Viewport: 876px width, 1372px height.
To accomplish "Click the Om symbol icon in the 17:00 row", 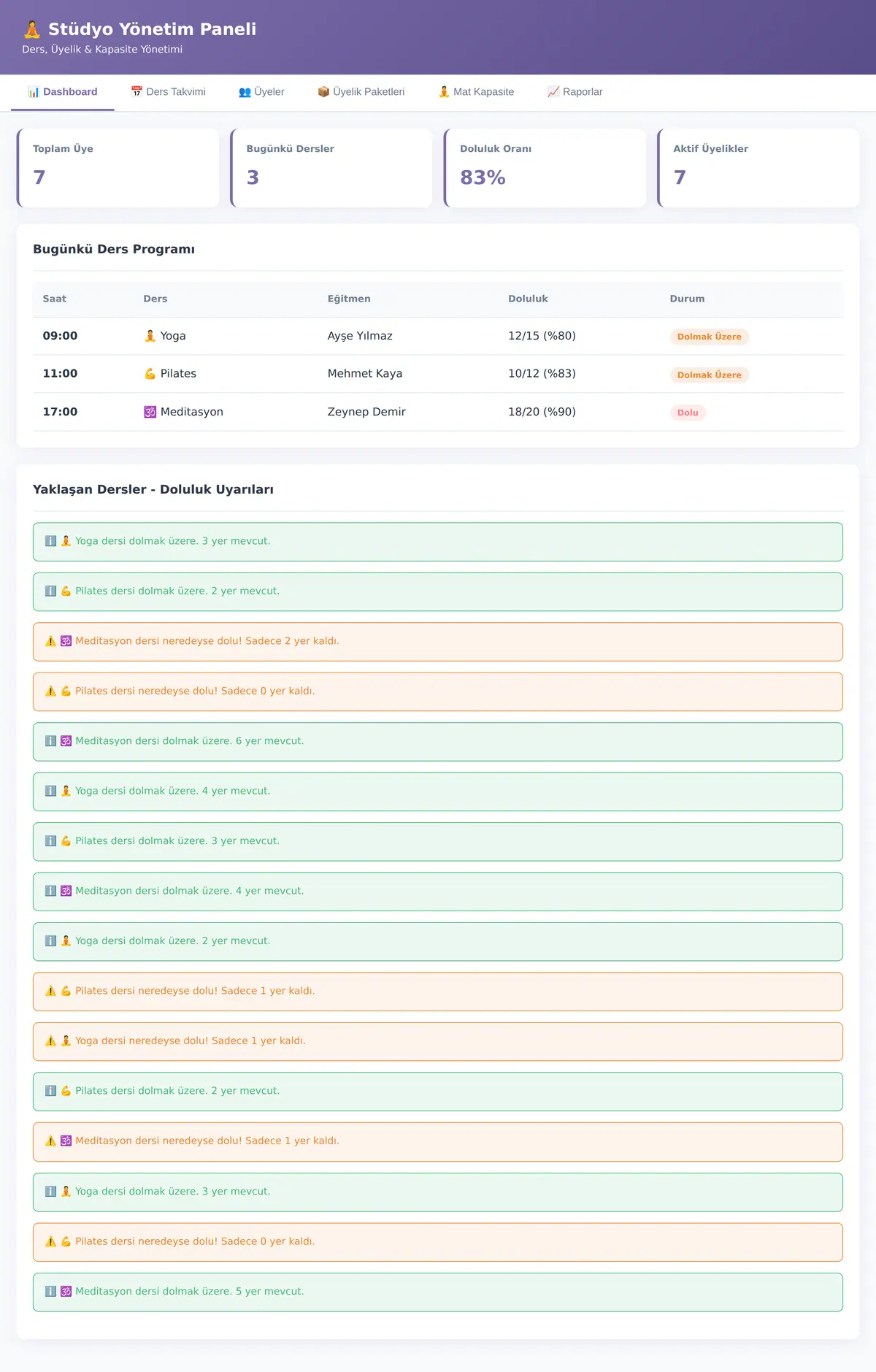I will [x=150, y=412].
